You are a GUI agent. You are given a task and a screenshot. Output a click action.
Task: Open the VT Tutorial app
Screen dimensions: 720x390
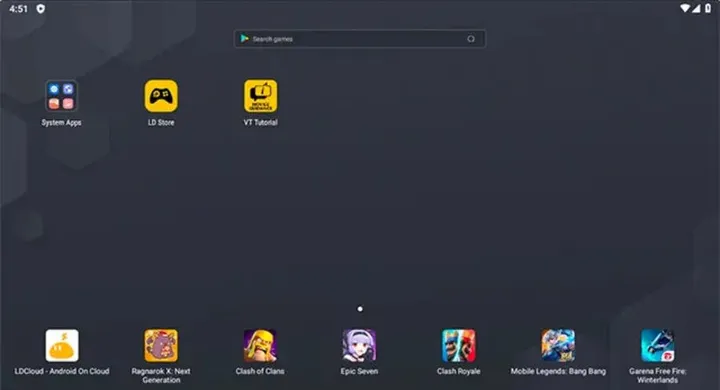260,96
